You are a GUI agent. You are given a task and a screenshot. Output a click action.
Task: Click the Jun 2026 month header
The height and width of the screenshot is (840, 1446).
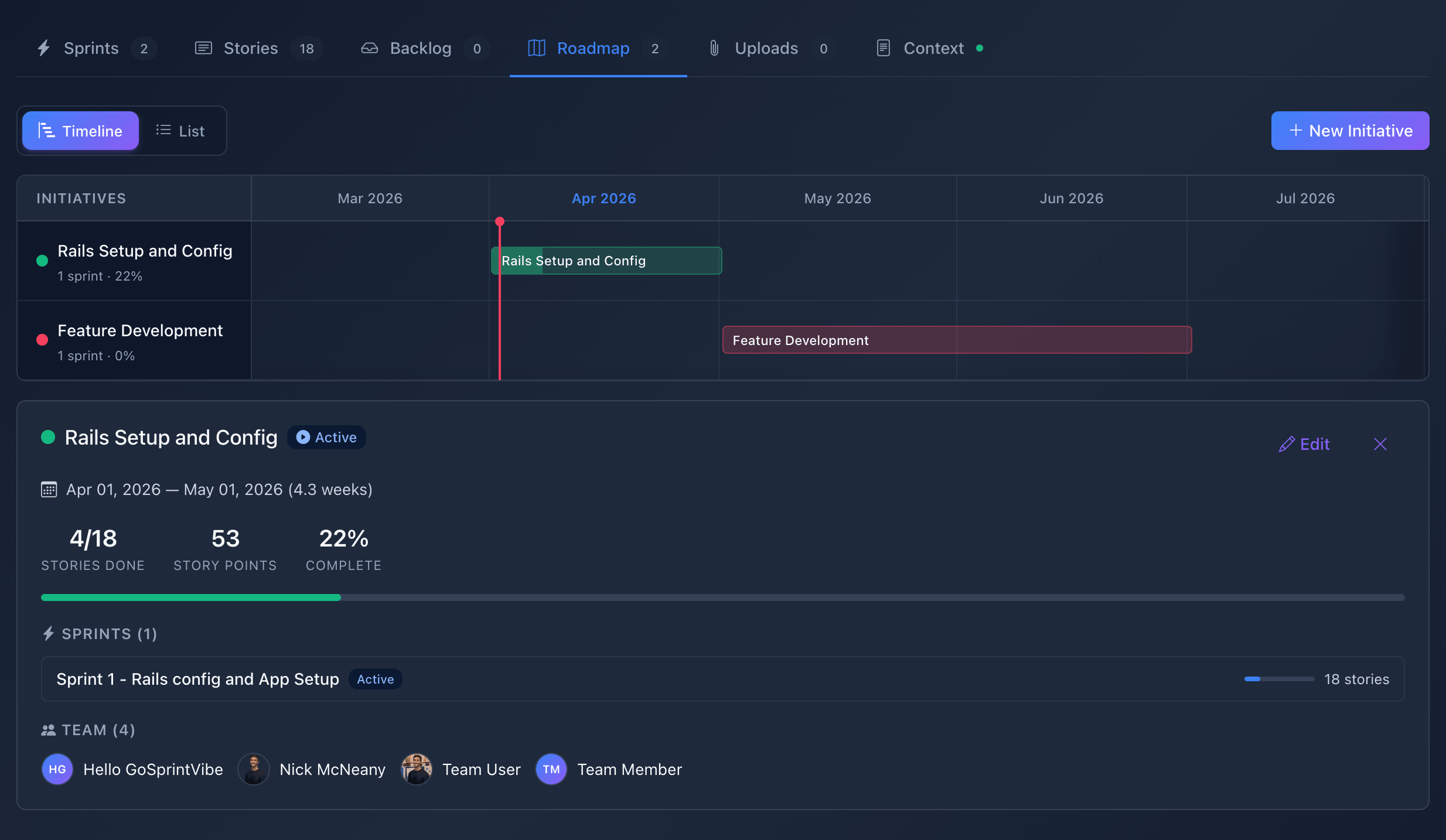(1072, 199)
